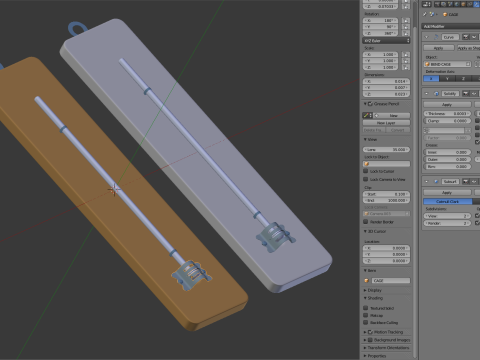Select deformation axis X button
Image resolution: width=480 pixels, height=360 pixels.
click(x=431, y=79)
